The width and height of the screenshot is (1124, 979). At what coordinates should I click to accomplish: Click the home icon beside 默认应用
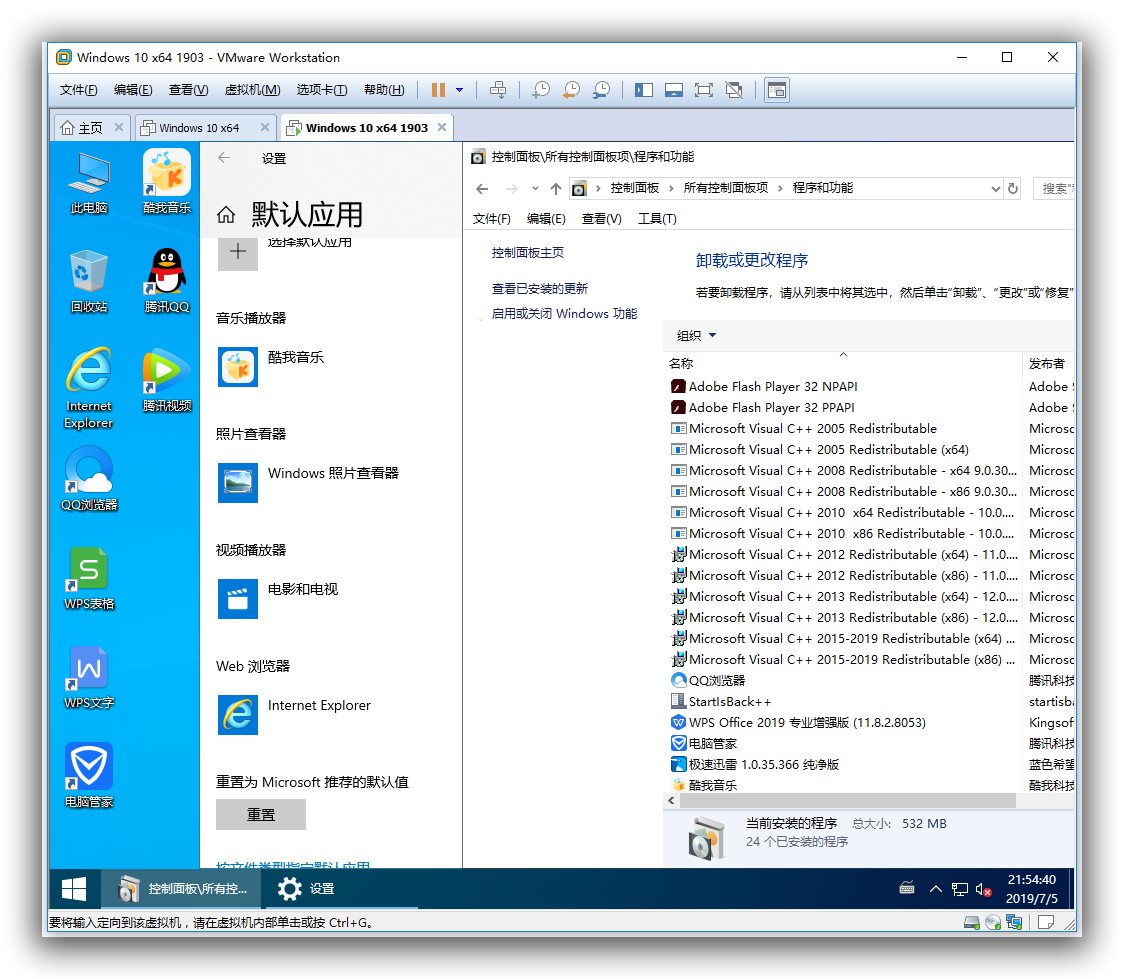226,214
